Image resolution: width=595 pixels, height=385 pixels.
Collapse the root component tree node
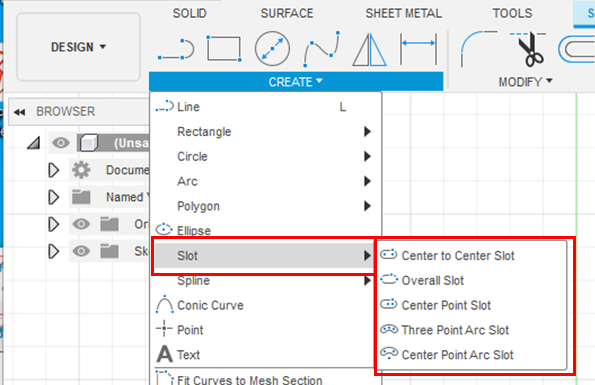33,143
